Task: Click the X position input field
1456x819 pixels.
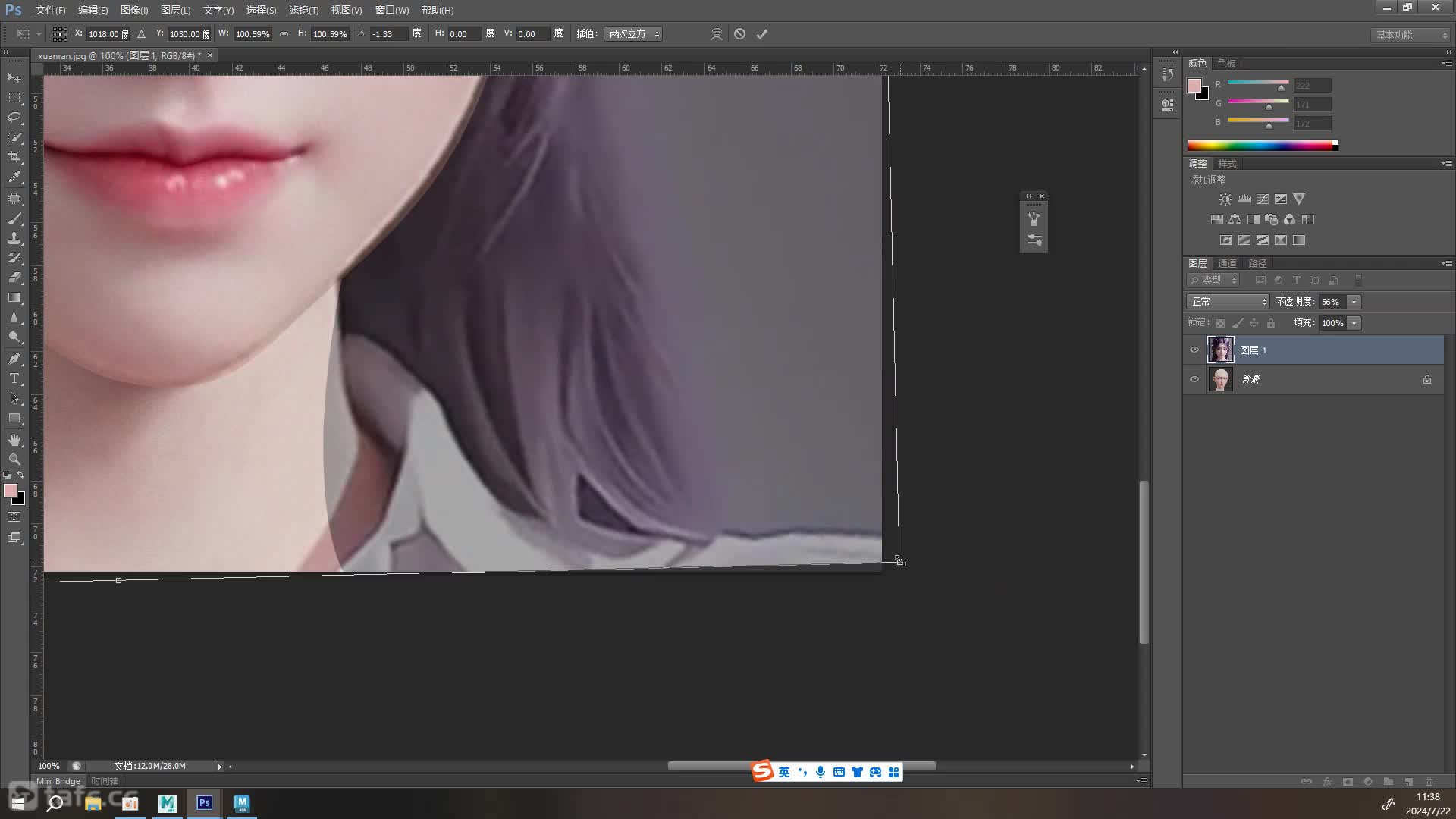Action: [108, 34]
